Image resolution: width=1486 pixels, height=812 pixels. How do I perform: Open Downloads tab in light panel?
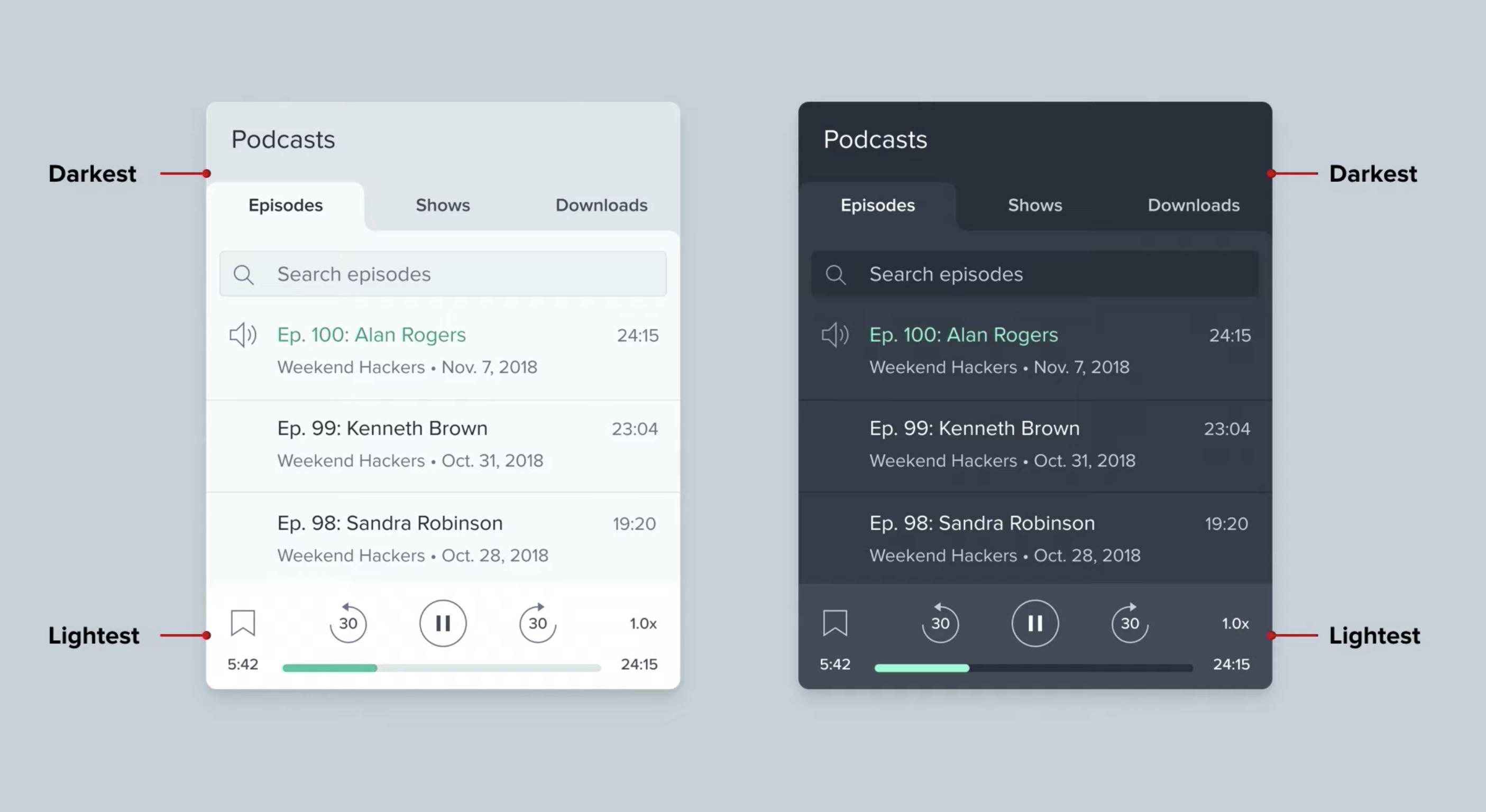point(601,205)
